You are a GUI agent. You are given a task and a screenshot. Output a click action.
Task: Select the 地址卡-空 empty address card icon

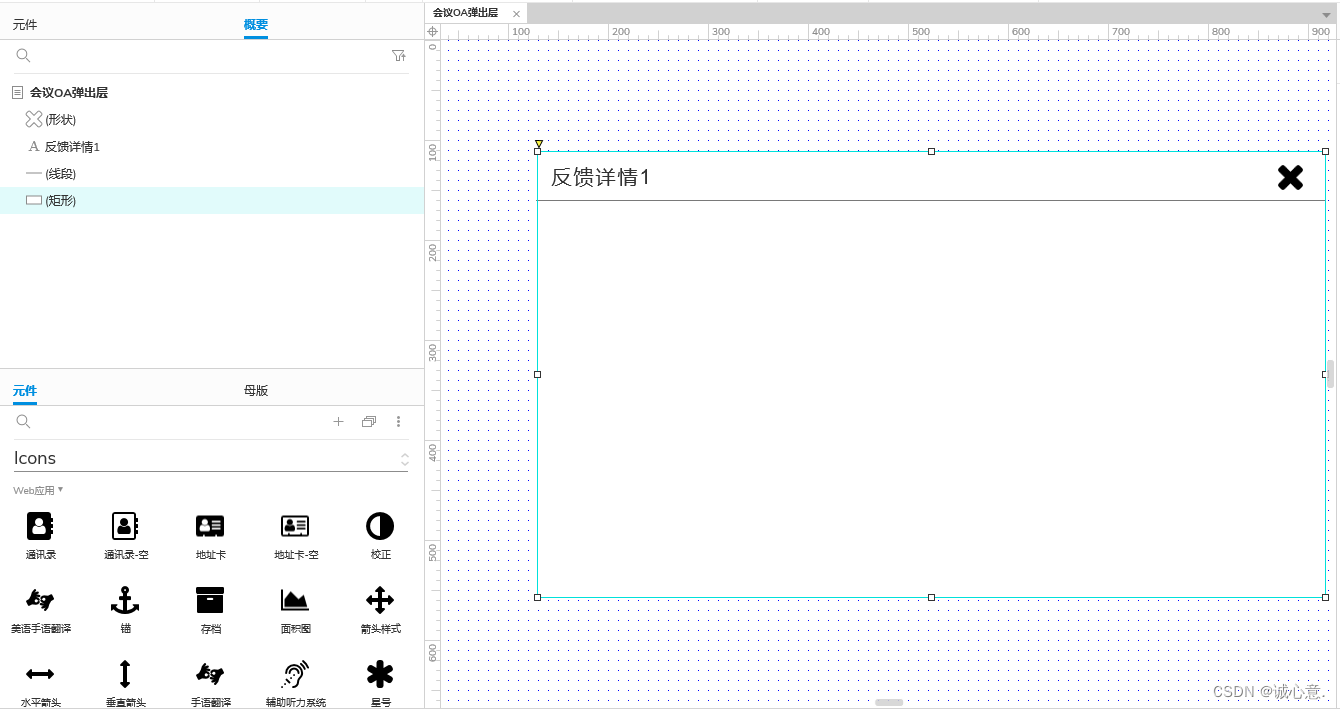pyautogui.click(x=294, y=525)
